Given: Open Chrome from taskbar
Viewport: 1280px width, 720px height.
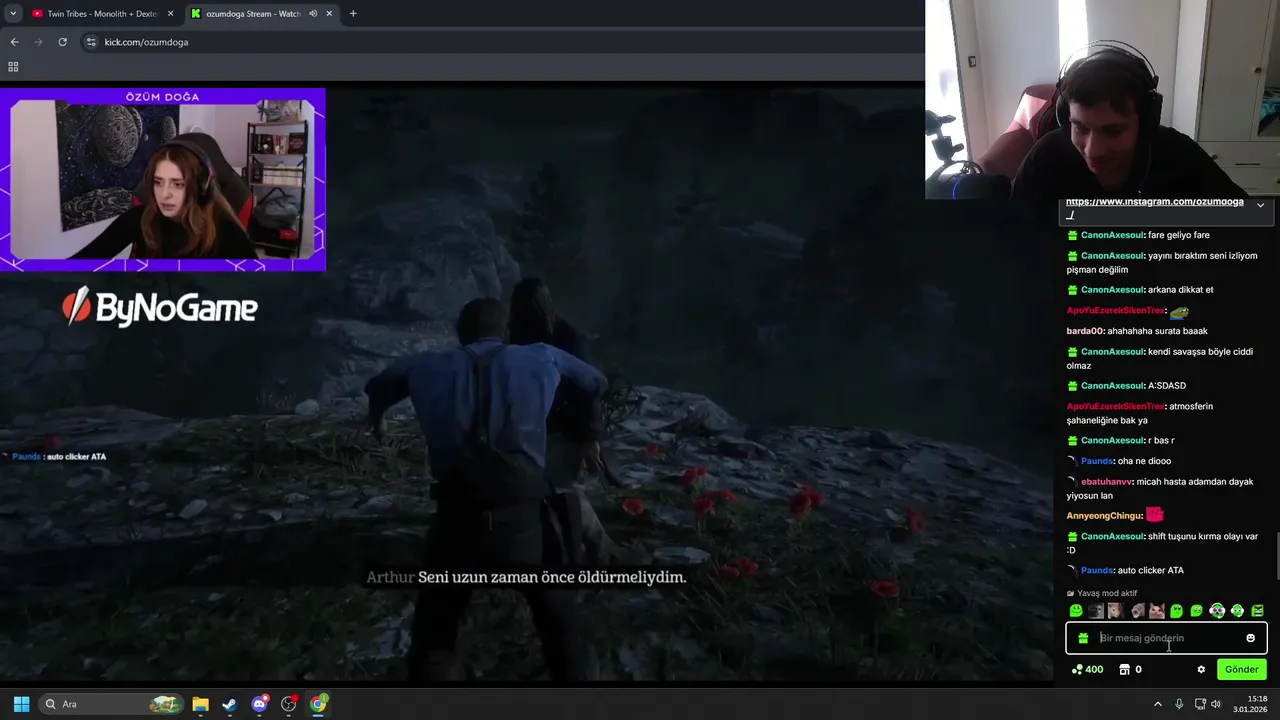Looking at the screenshot, I should click(x=318, y=704).
